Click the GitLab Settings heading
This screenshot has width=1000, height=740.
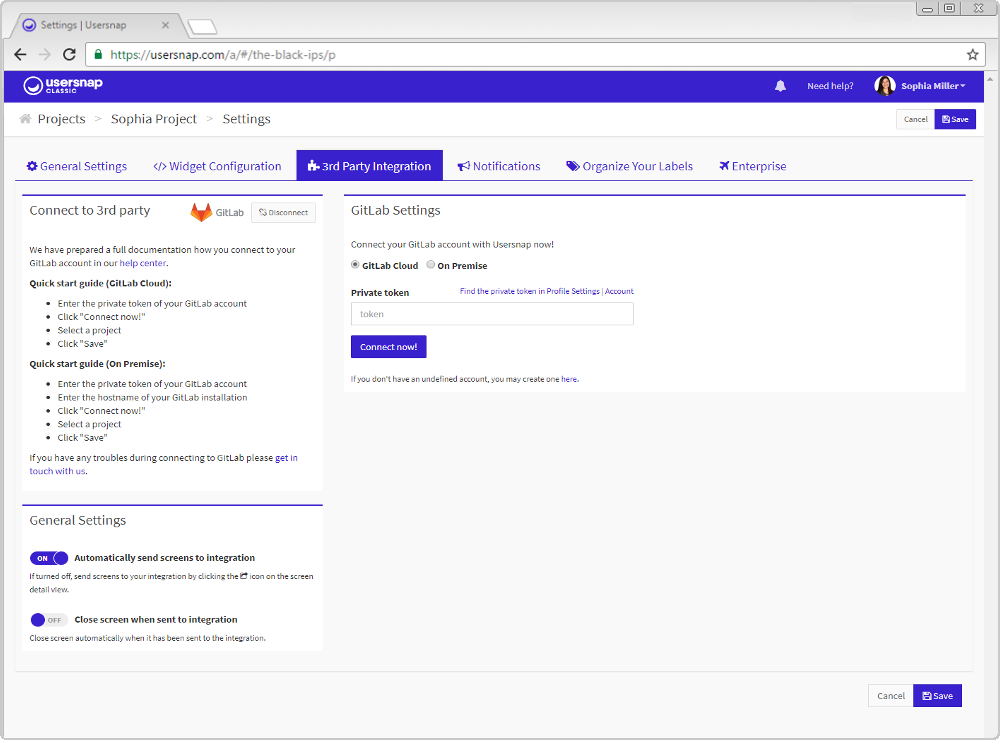pyautogui.click(x=395, y=211)
